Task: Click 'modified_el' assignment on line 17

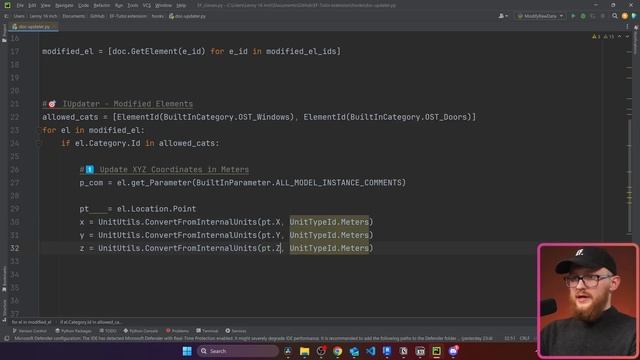Action: pos(68,51)
